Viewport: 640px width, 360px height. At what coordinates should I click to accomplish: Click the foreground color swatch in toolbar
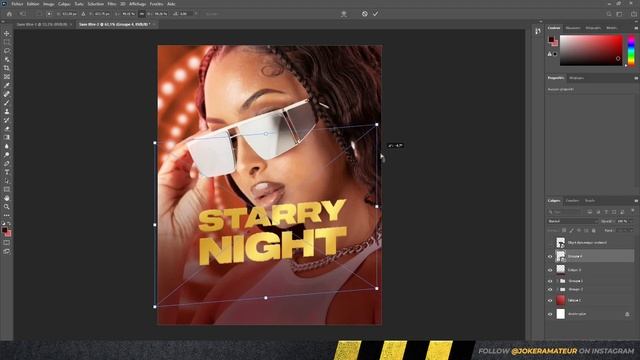tap(4, 231)
